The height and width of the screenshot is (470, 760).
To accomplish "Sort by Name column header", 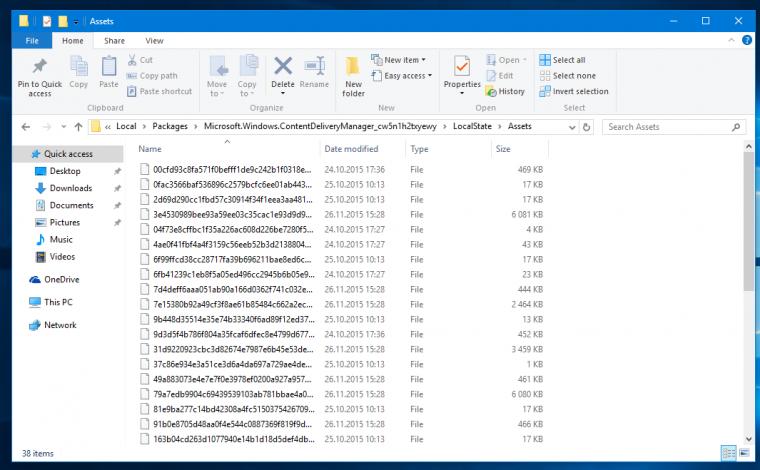I will pyautogui.click(x=227, y=149).
